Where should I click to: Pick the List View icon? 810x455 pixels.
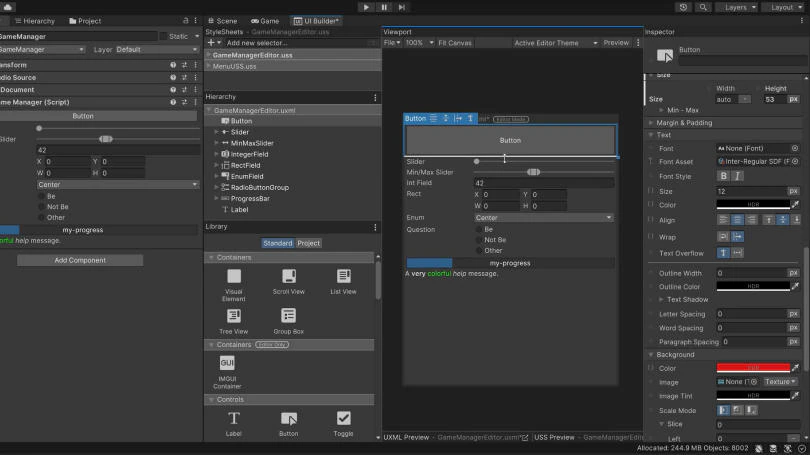tap(344, 277)
